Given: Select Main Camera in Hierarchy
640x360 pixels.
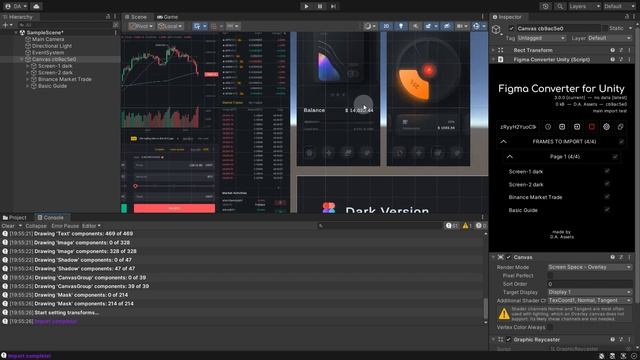Looking at the screenshot, I should click(x=48, y=39).
